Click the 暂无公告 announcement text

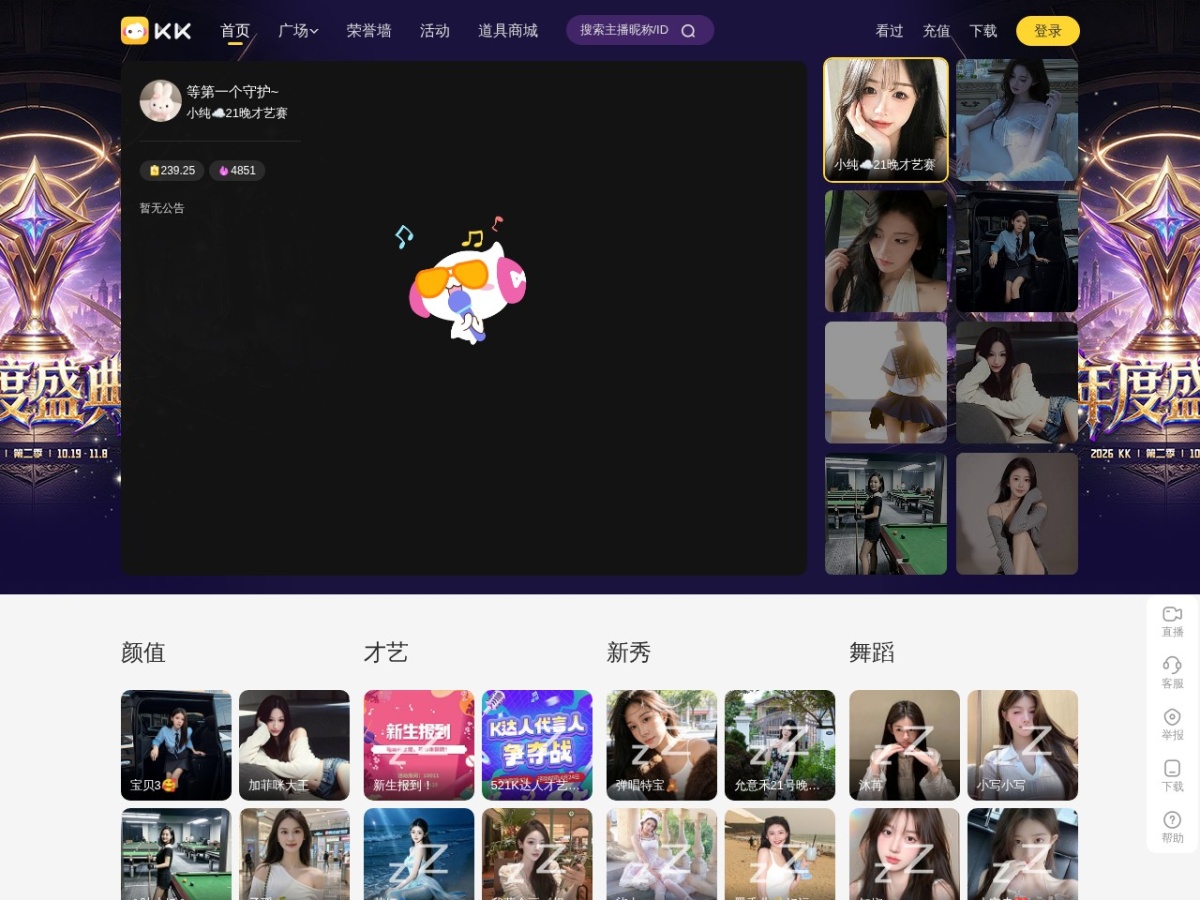tap(162, 208)
